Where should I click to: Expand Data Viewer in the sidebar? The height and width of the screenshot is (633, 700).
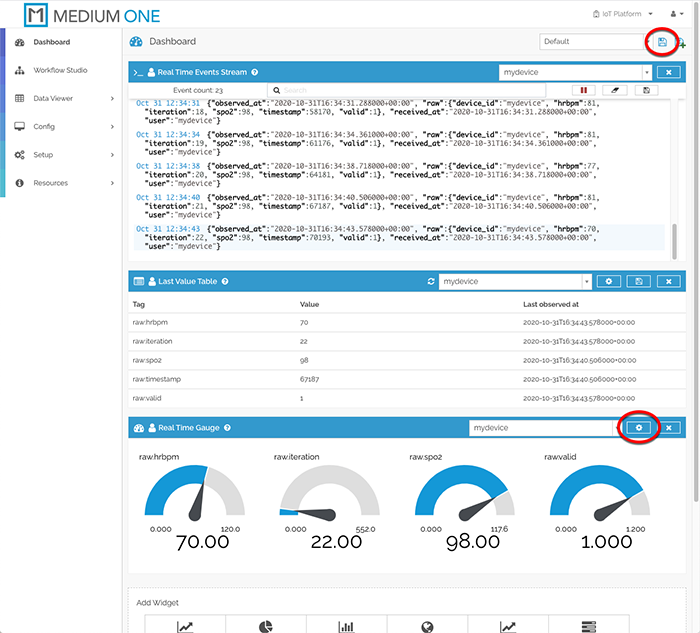point(60,99)
